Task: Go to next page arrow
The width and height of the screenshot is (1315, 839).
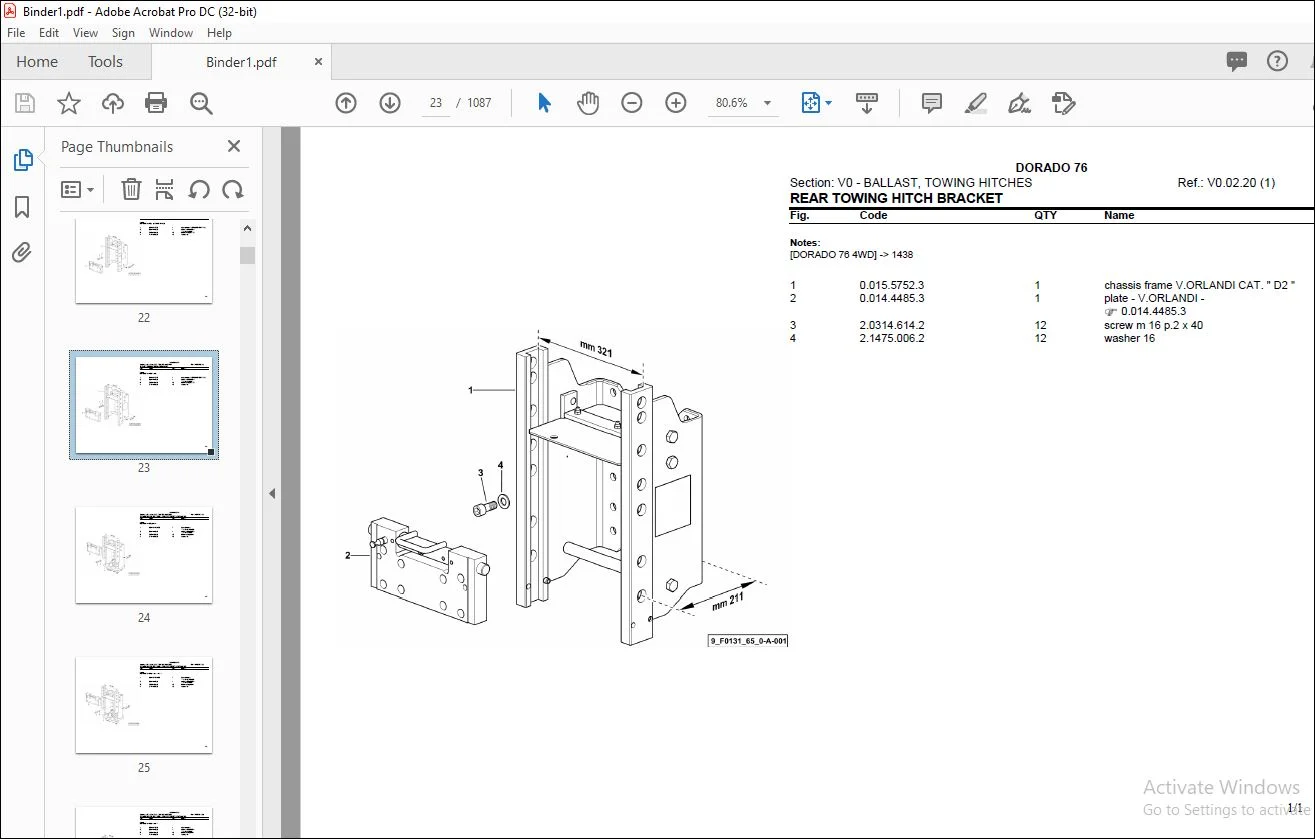Action: click(390, 103)
